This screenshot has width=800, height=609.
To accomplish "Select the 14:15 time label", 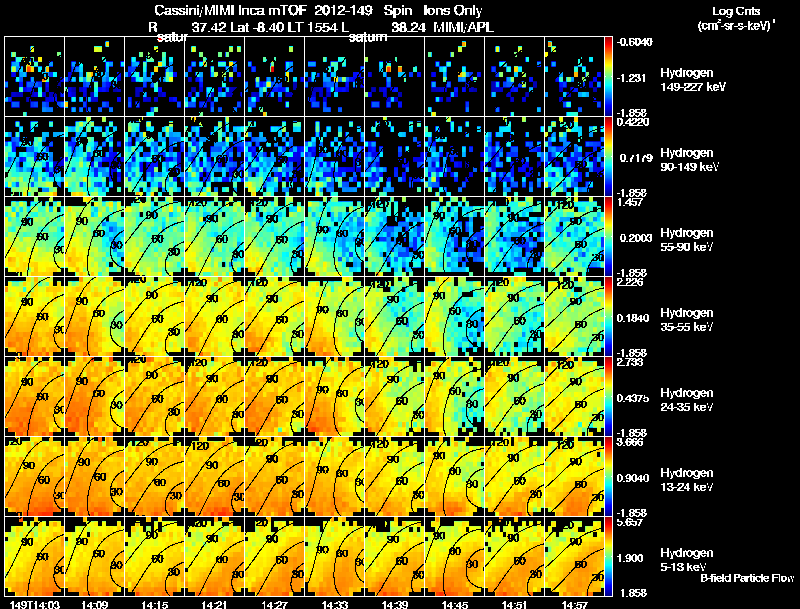I will pyautogui.click(x=155, y=604).
